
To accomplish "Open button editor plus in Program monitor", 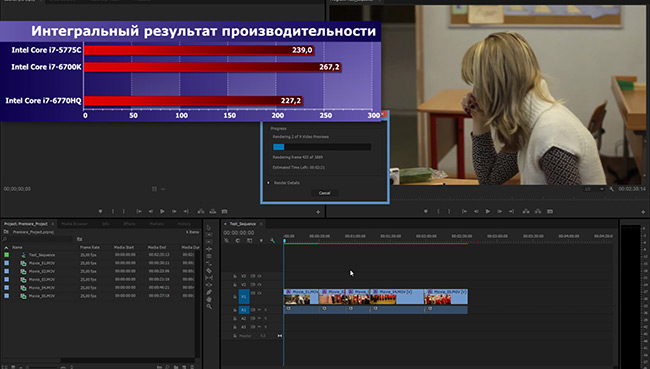I will pos(643,212).
